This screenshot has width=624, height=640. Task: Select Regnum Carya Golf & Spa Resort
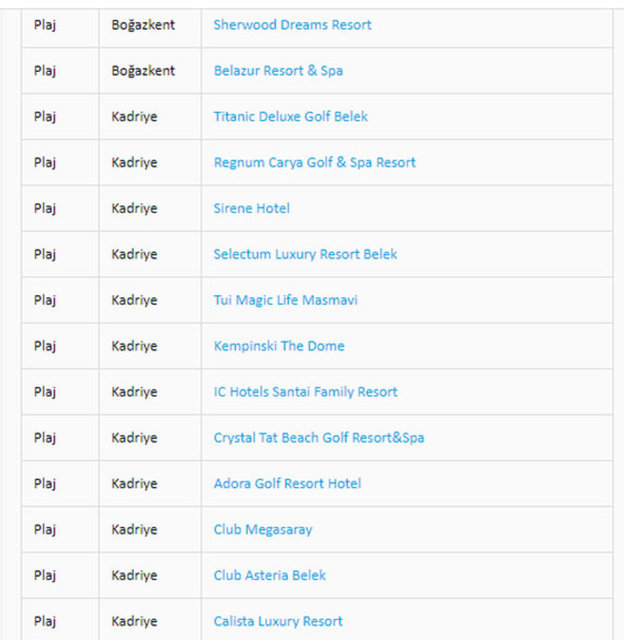point(314,163)
